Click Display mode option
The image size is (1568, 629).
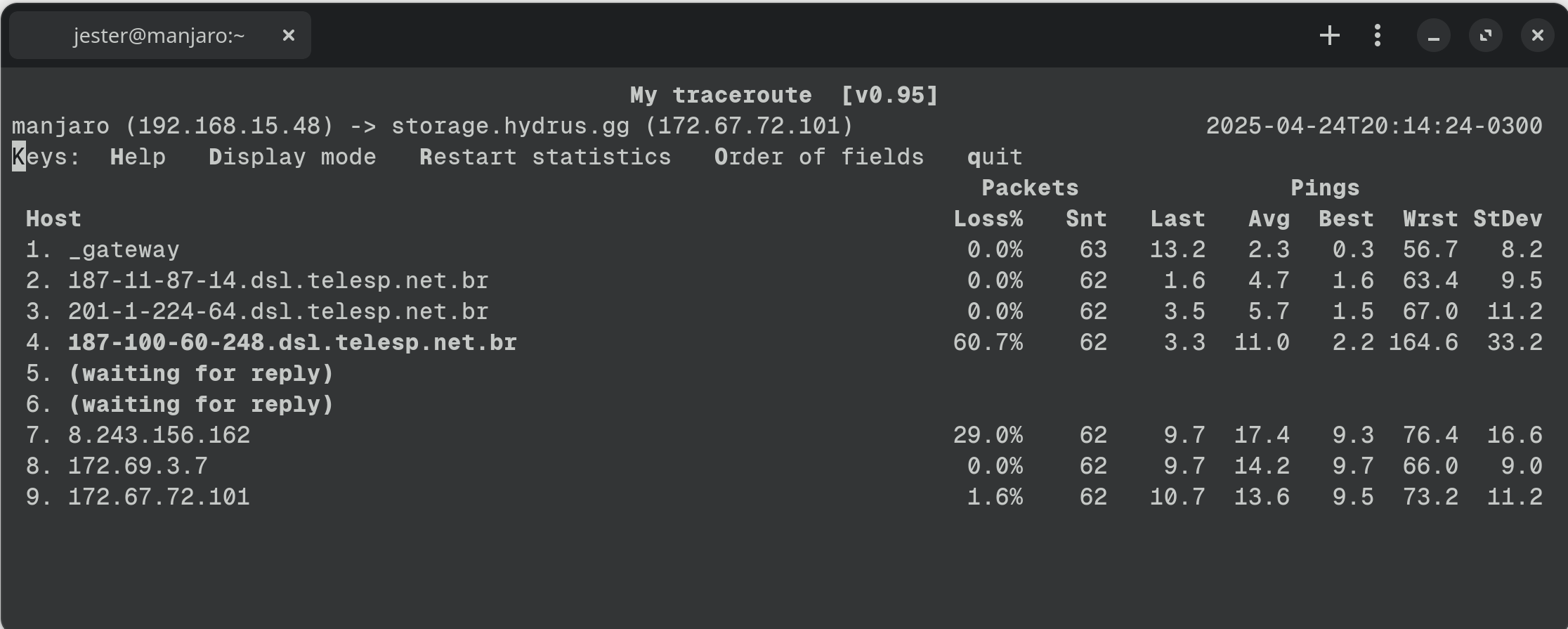pos(292,157)
